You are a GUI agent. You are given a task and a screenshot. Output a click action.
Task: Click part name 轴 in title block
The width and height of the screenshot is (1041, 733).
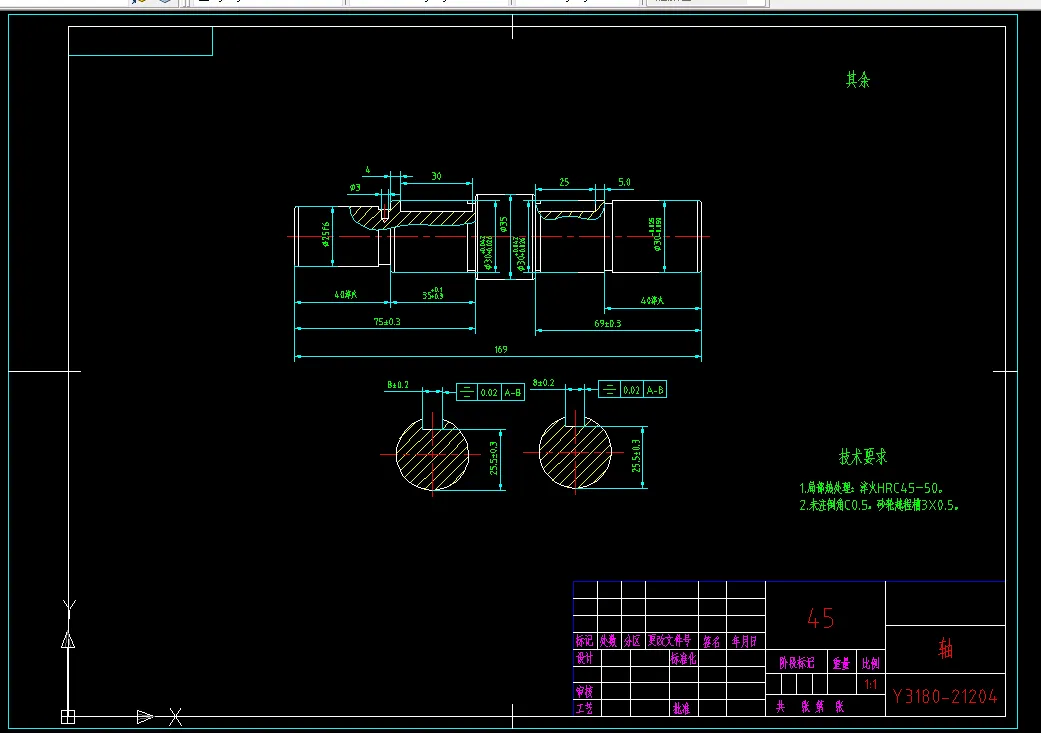point(945,648)
